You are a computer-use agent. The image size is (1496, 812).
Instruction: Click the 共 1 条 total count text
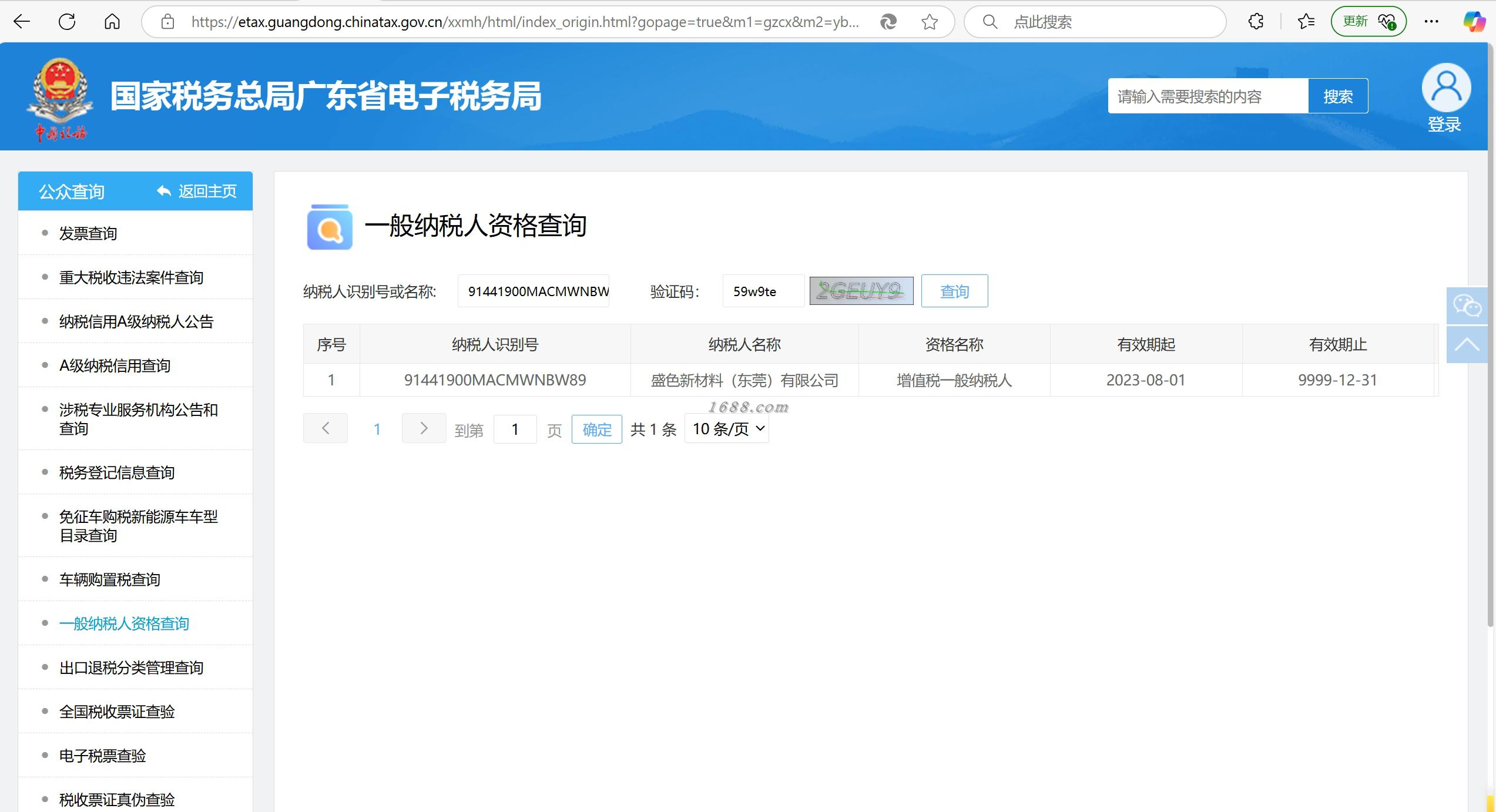tap(653, 430)
